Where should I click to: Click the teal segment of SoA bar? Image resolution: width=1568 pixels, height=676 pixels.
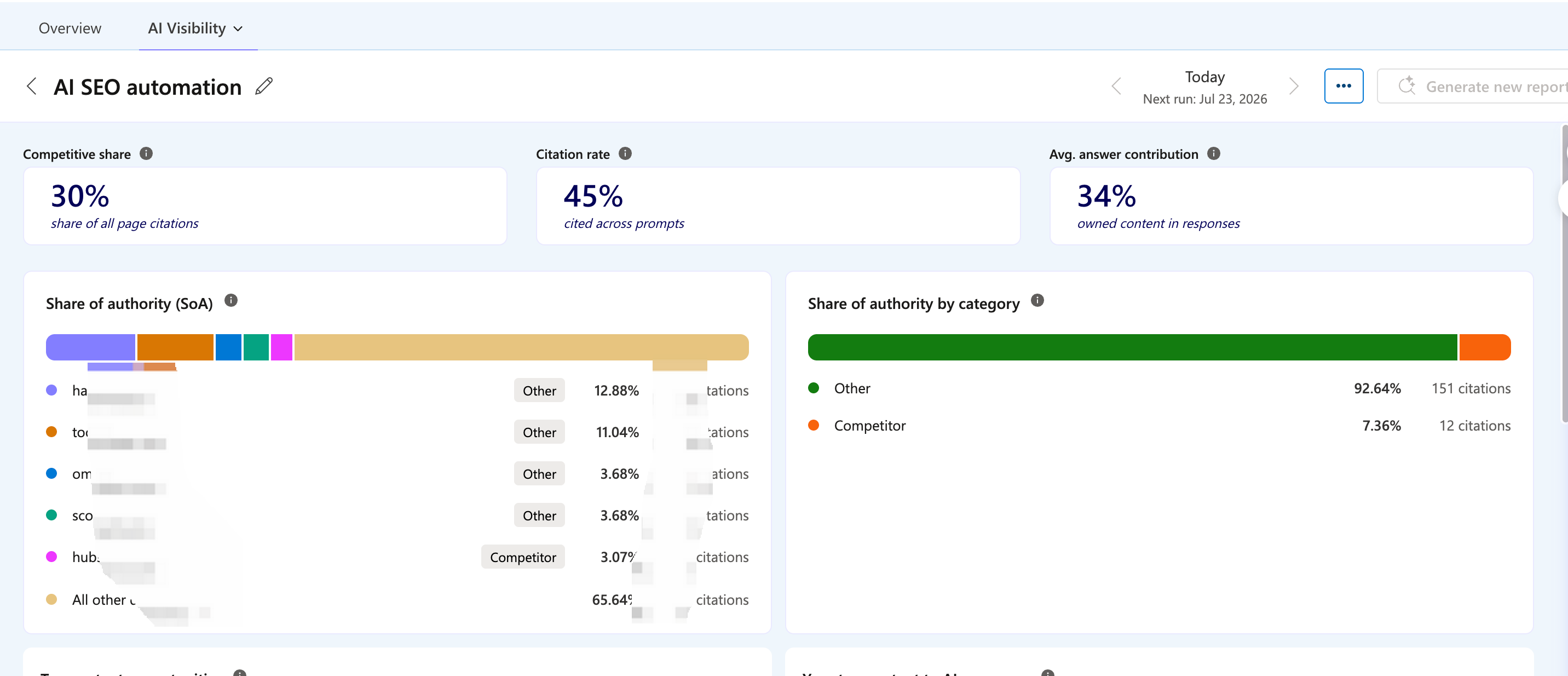pos(256,347)
